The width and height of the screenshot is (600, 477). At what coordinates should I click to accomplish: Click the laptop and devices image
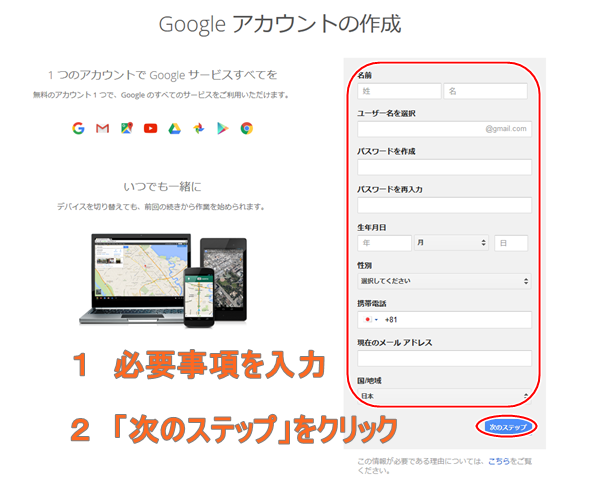(x=163, y=280)
